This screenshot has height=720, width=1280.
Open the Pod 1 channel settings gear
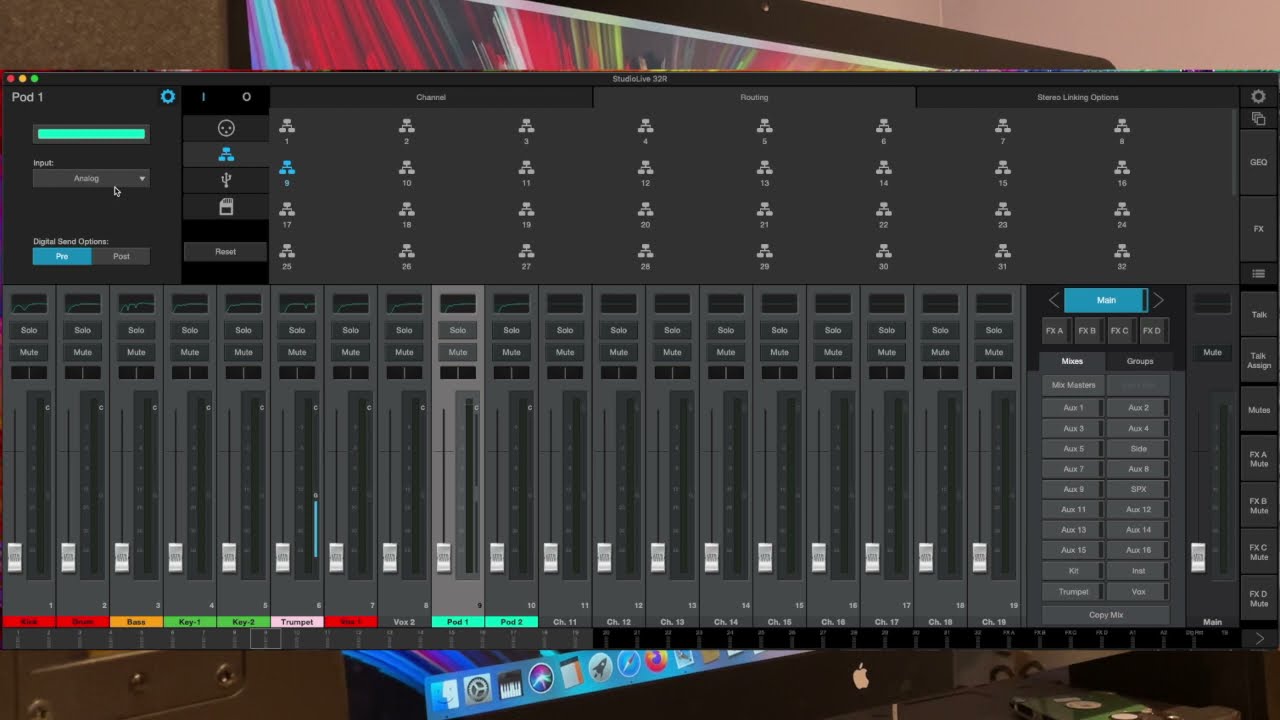[168, 97]
